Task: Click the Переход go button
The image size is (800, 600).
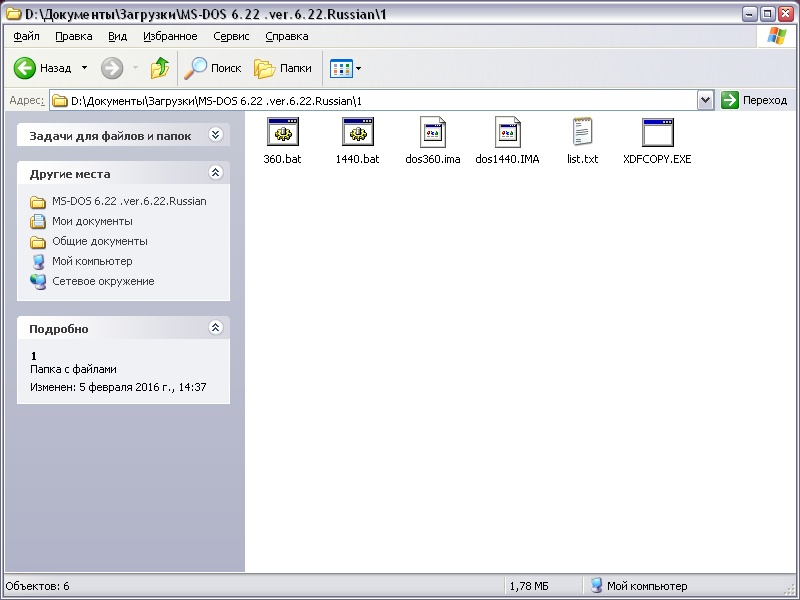Action: click(x=755, y=101)
